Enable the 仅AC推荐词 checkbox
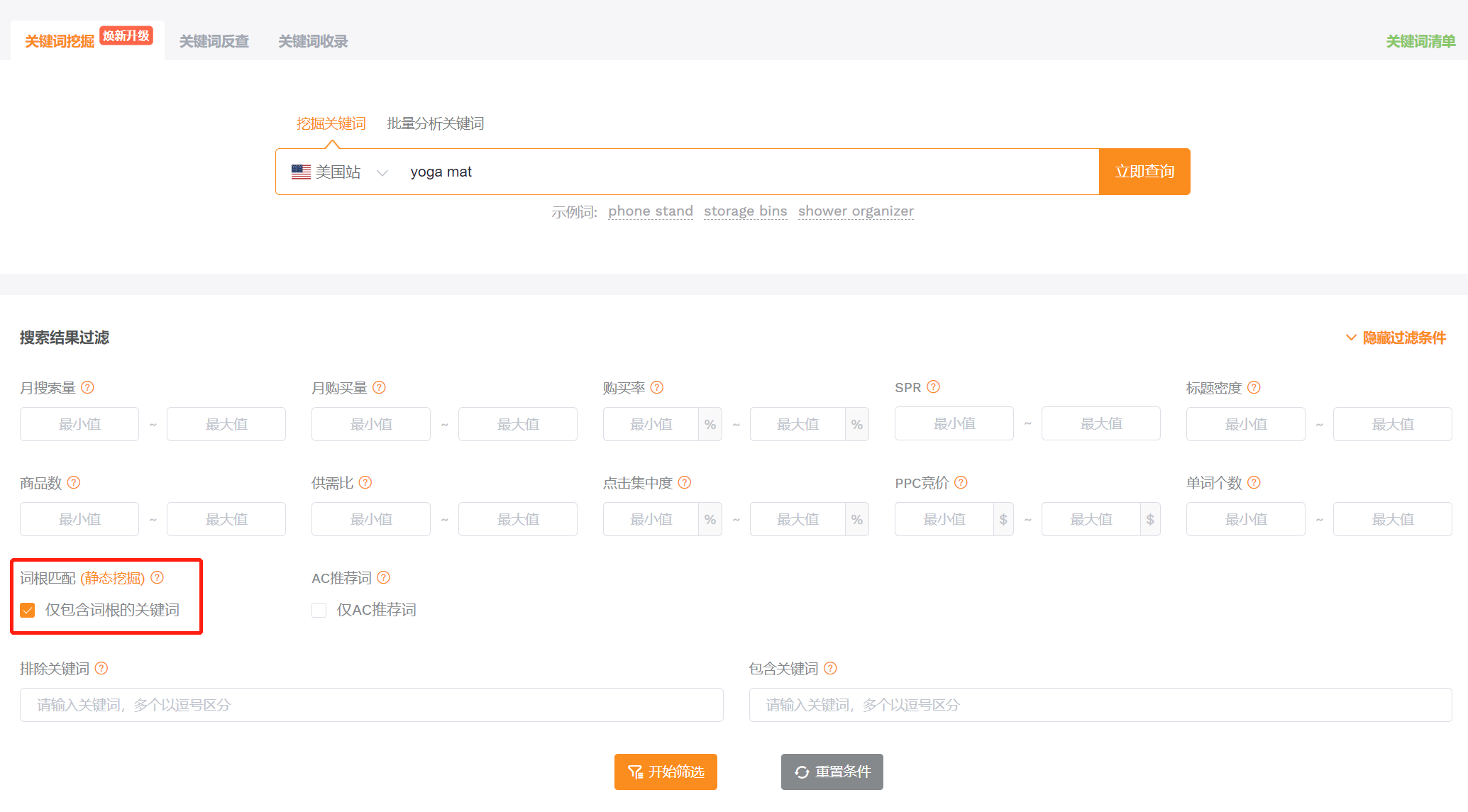Image resolution: width=1468 pixels, height=812 pixels. coord(319,610)
